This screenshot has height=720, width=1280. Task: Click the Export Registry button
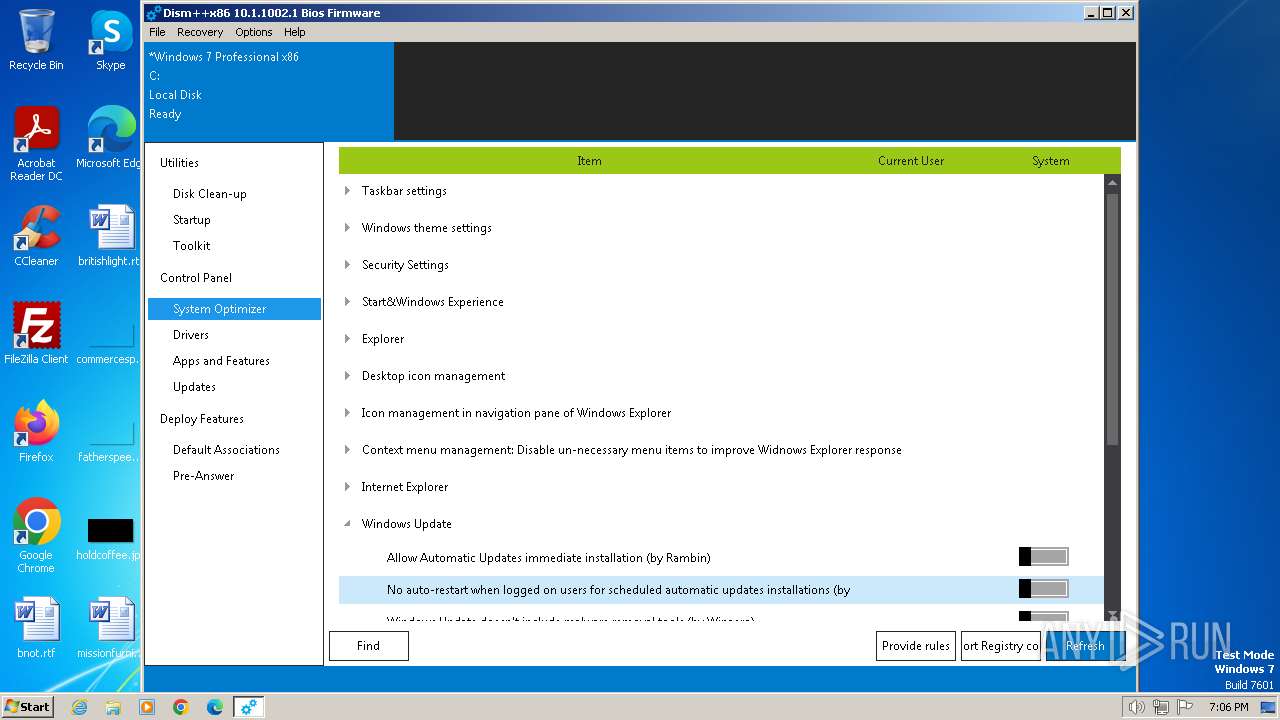click(1001, 646)
